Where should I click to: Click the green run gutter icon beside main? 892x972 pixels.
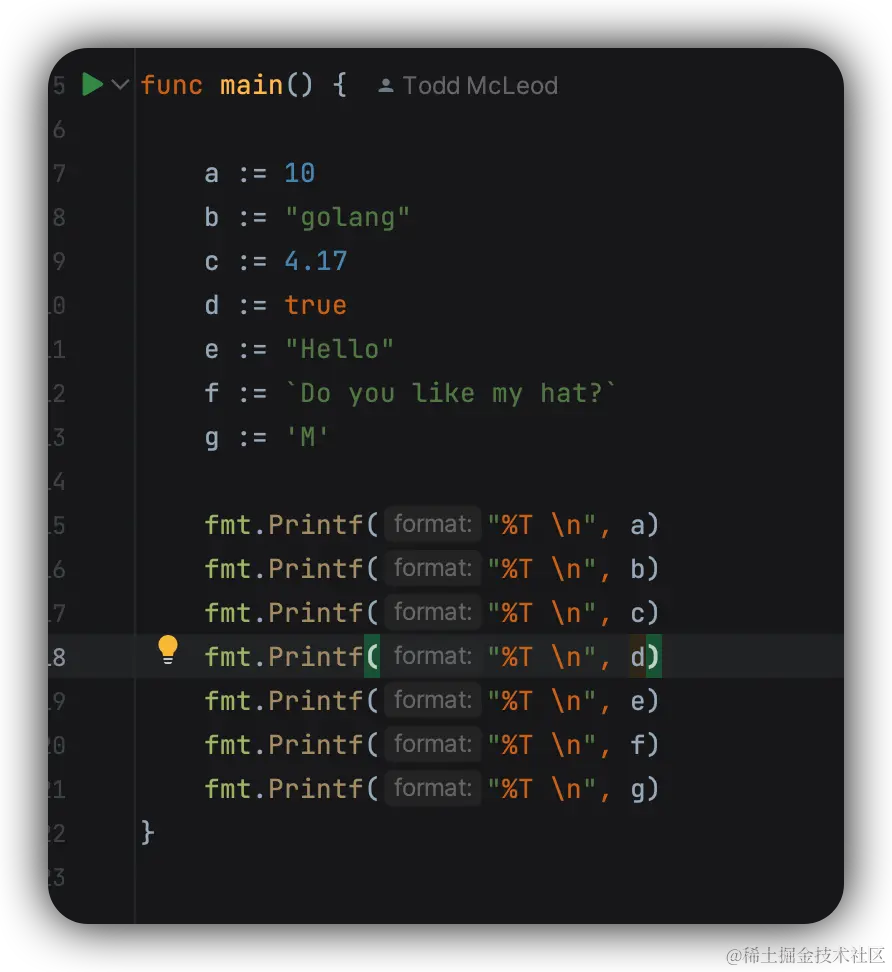pos(92,85)
